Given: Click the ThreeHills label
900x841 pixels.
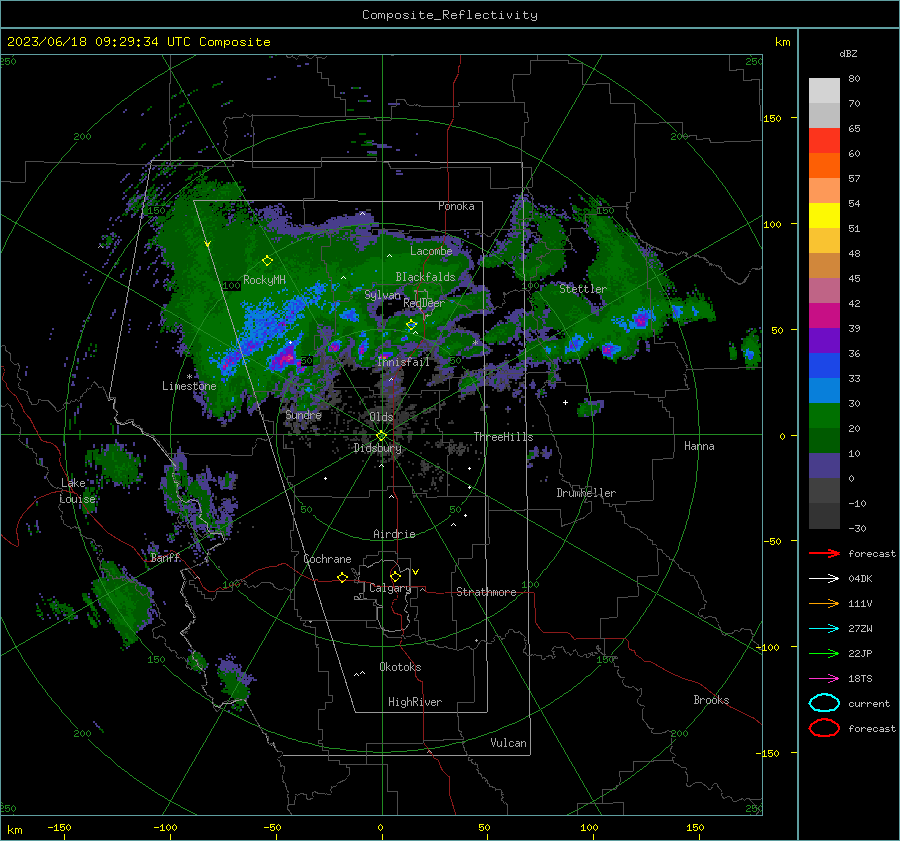Looking at the screenshot, I should [x=503, y=437].
